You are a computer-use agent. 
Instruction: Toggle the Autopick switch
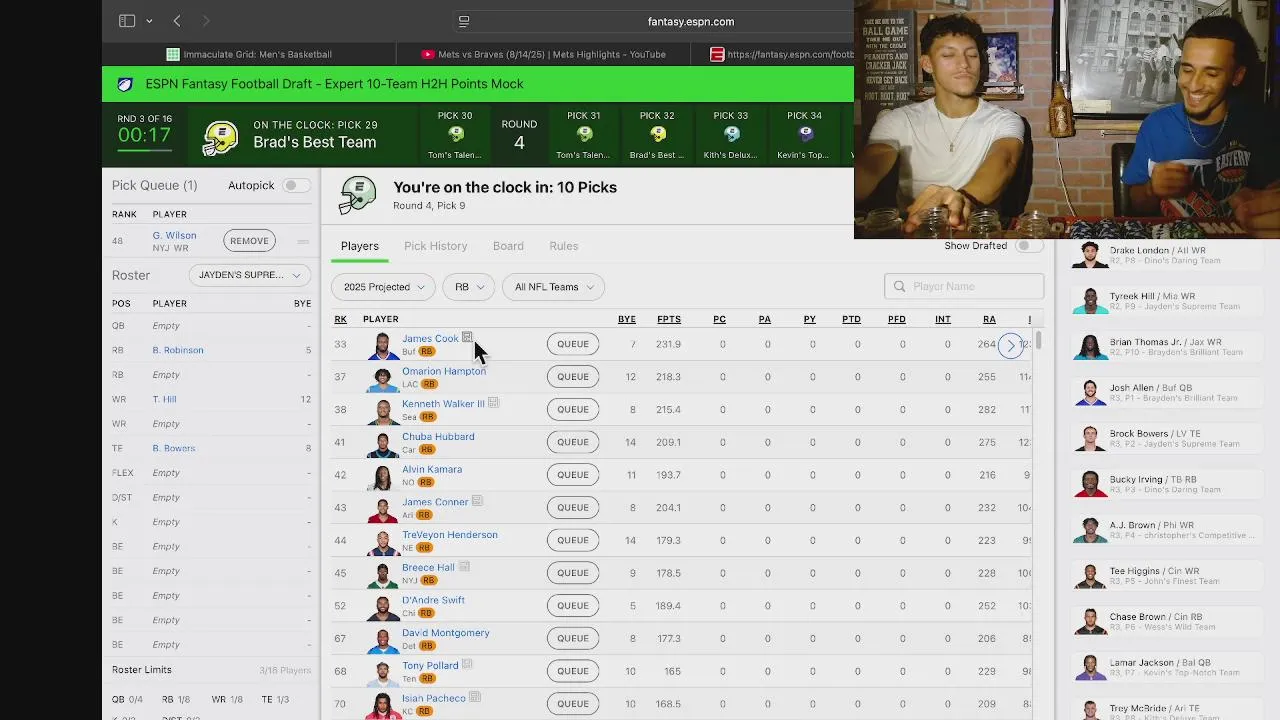point(295,185)
